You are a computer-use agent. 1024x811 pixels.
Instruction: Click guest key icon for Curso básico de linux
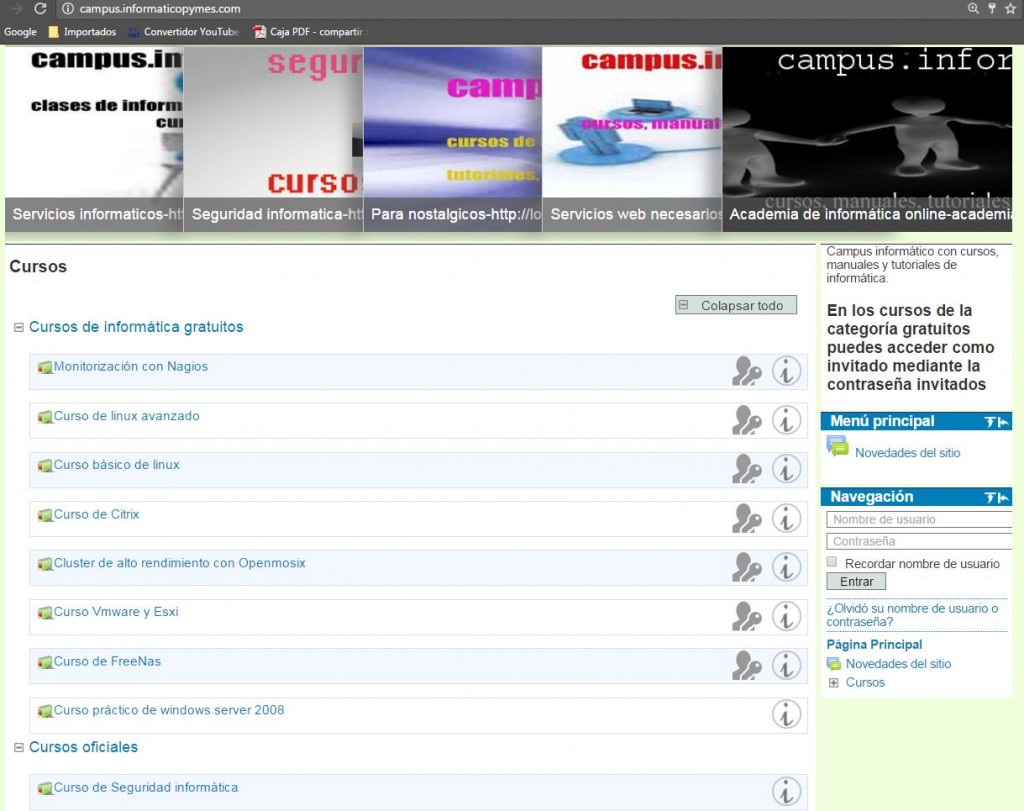[x=746, y=469]
